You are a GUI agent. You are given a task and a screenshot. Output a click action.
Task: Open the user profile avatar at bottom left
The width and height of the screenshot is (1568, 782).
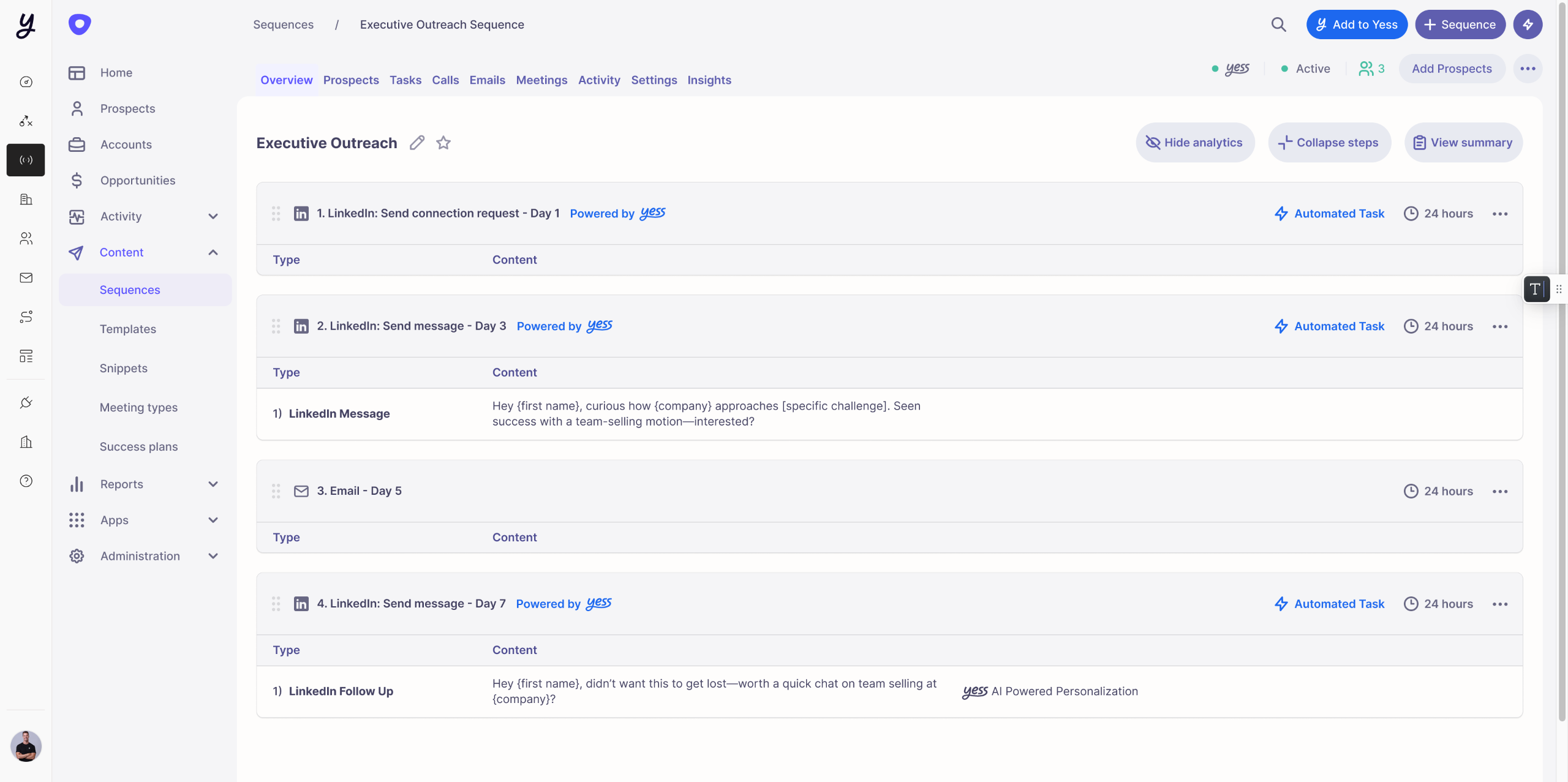click(26, 745)
